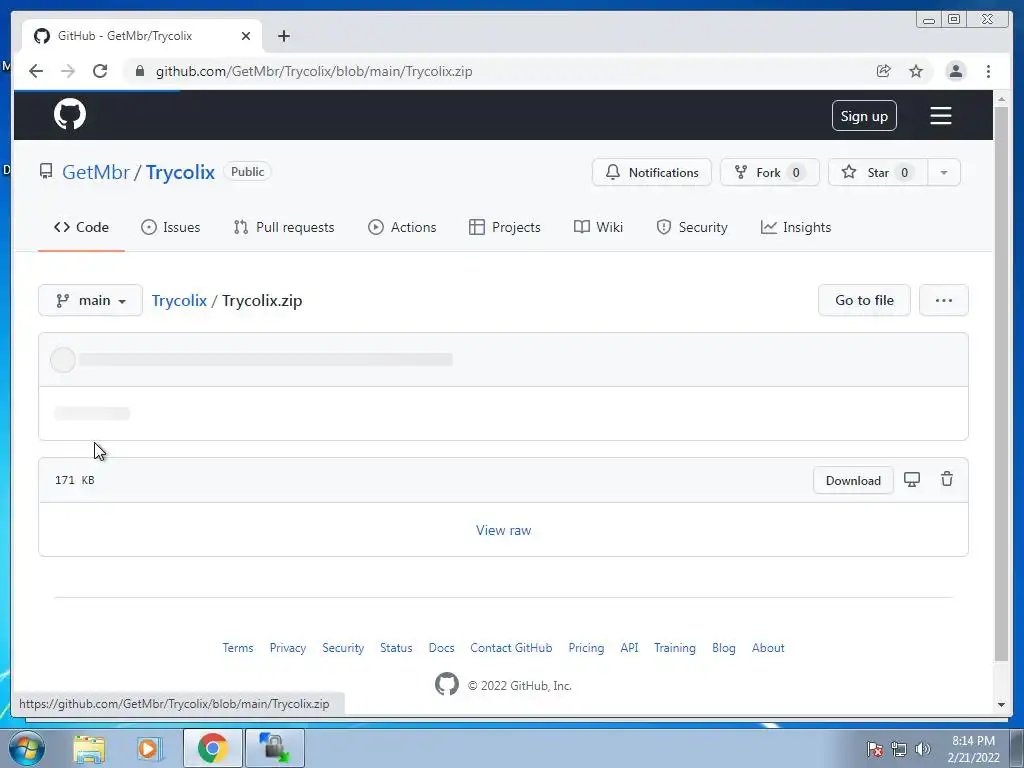Viewport: 1024px width, 768px height.
Task: Download Trycolix.zip
Action: coord(853,481)
